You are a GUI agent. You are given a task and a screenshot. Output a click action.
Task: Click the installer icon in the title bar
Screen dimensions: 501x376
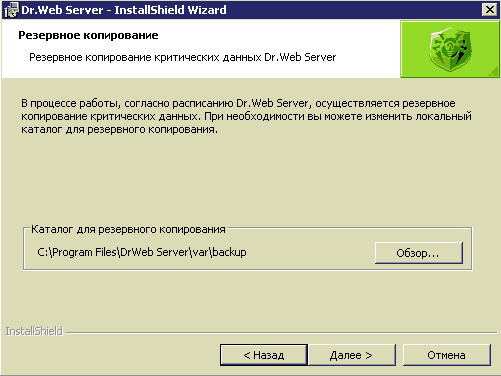point(11,10)
